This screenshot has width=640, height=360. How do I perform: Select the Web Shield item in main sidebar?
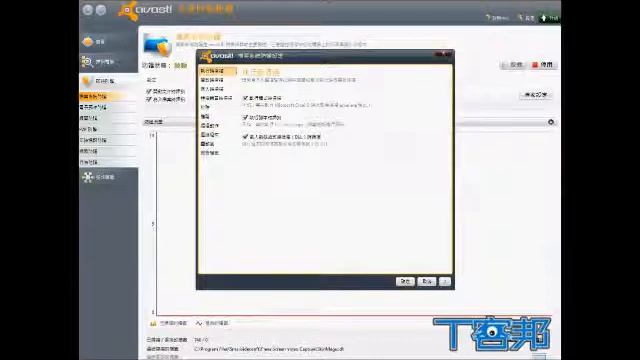(108, 118)
